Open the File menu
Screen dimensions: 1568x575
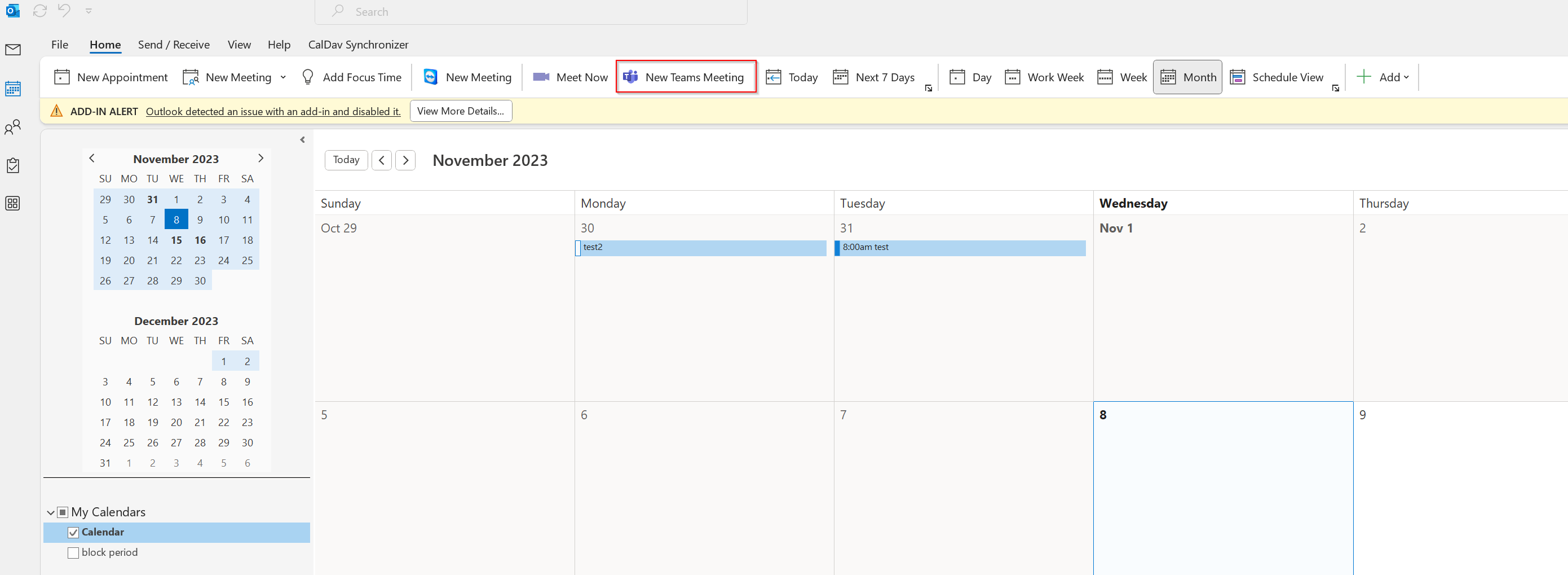[x=60, y=45]
